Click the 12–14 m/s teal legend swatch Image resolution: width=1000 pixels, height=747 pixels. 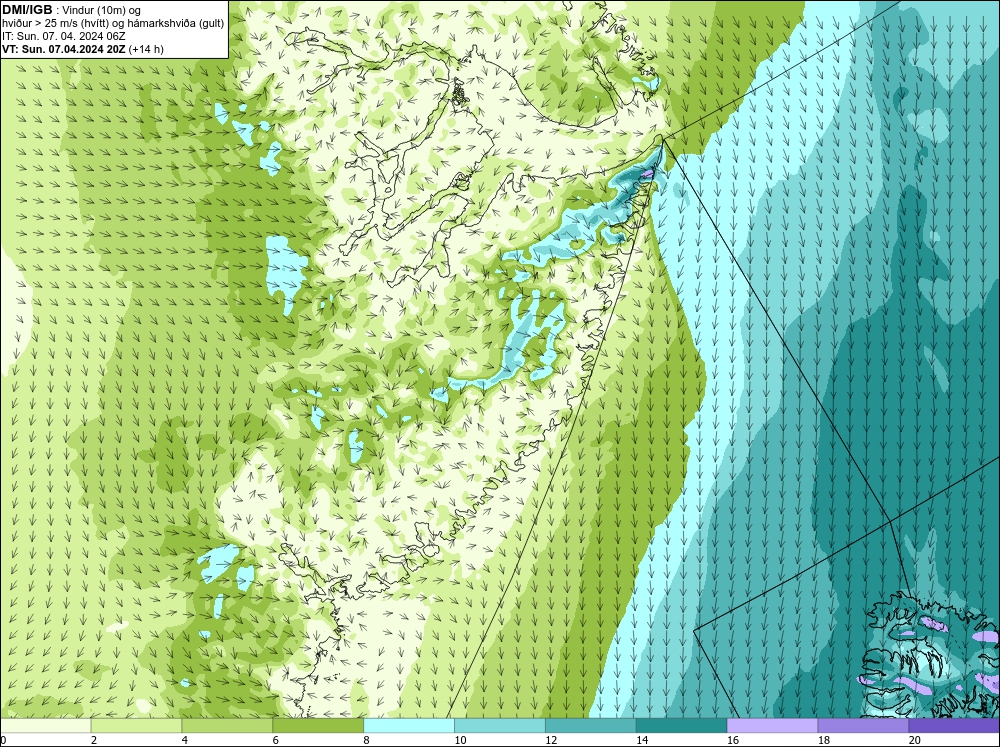(x=591, y=725)
